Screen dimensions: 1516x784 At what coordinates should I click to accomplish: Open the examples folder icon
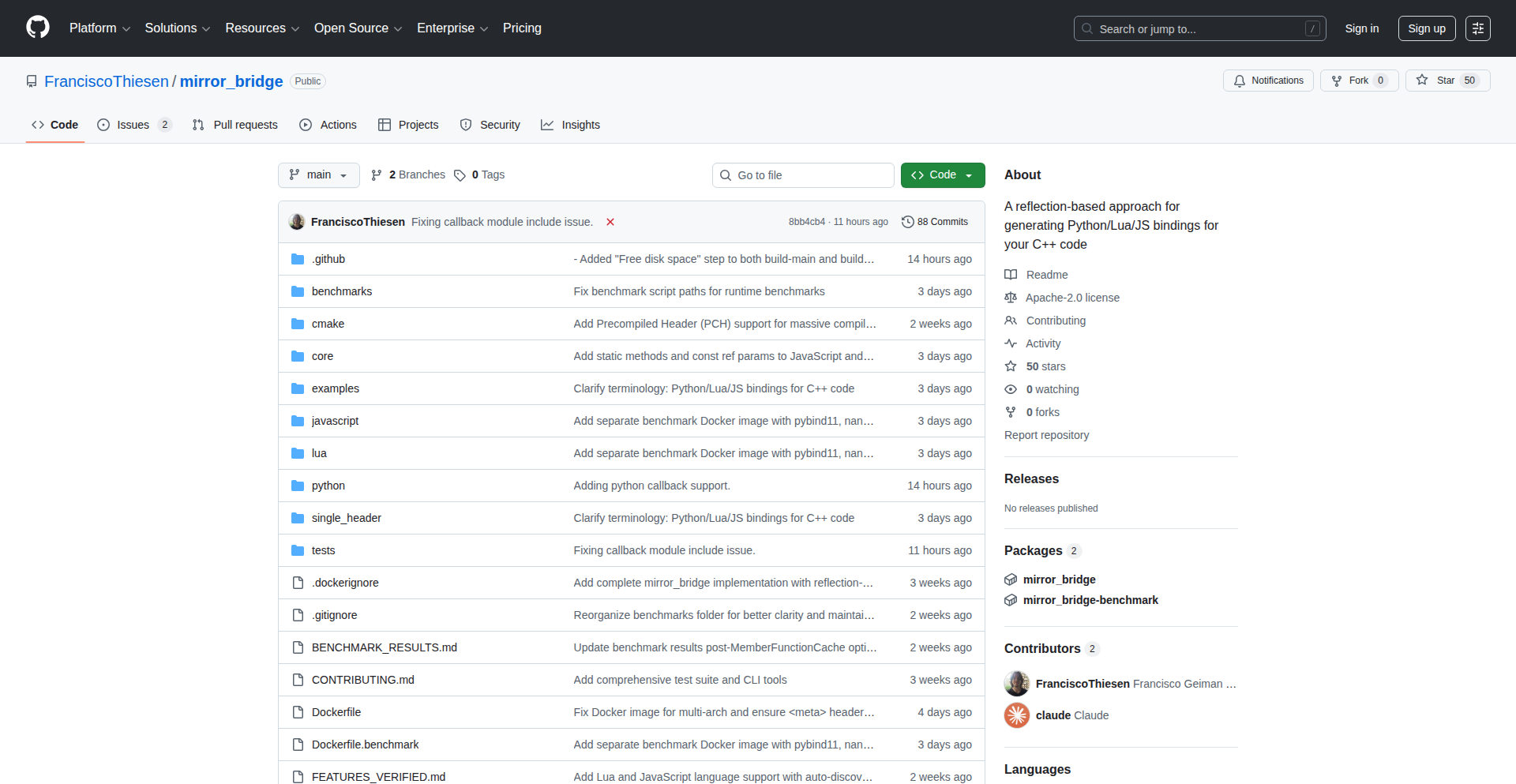click(x=298, y=388)
